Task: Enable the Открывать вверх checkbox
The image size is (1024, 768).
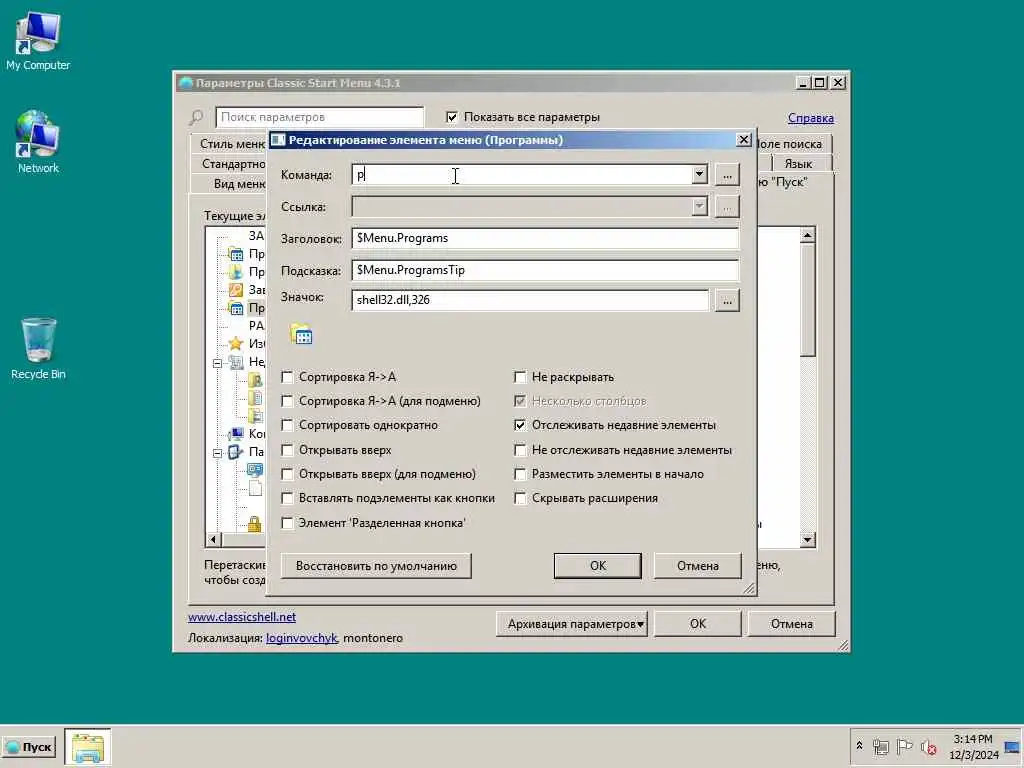Action: (x=287, y=450)
